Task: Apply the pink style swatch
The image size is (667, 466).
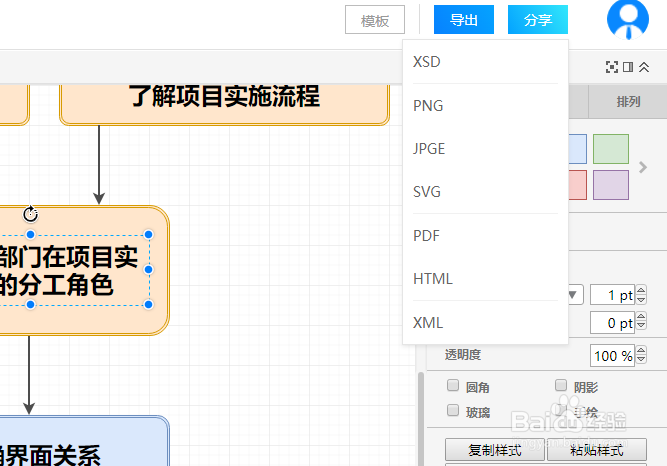Action: pos(578,185)
